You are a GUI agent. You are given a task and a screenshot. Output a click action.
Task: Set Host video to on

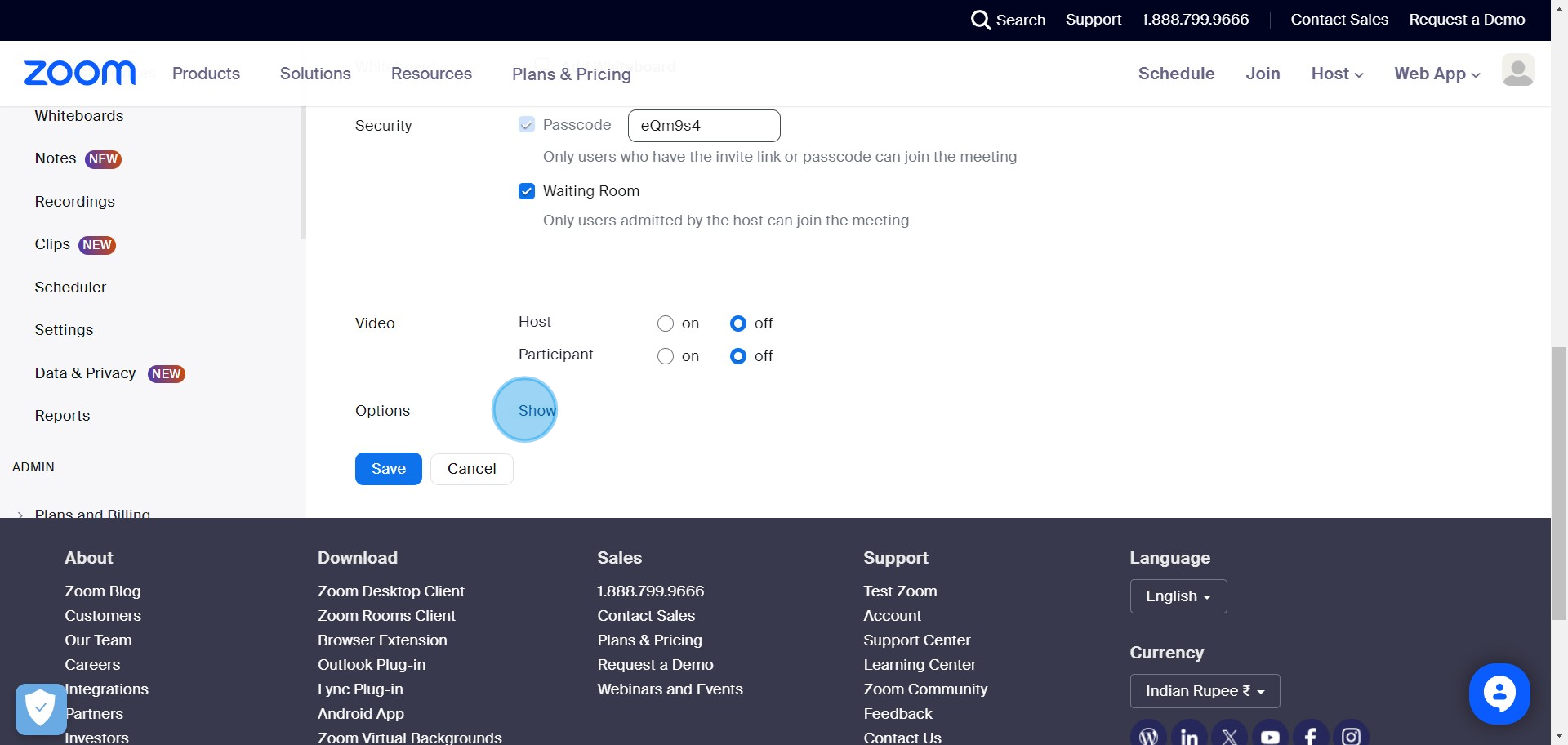[666, 323]
